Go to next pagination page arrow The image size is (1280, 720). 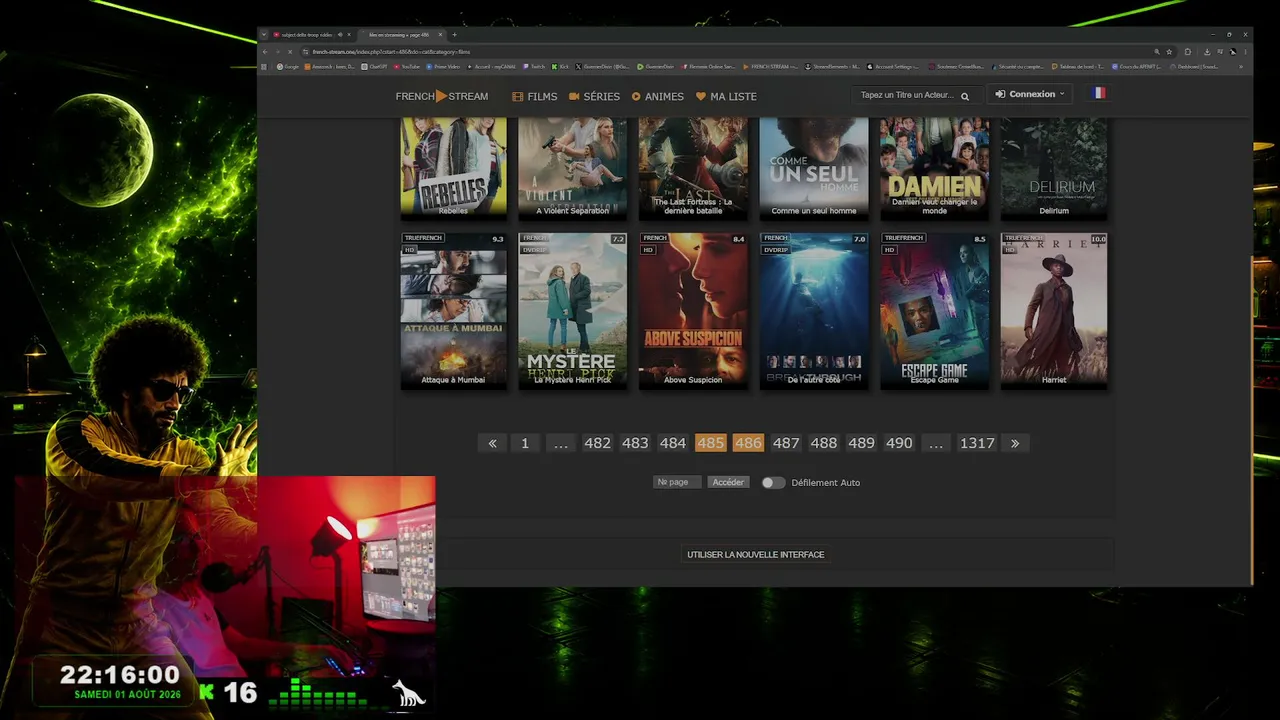1015,443
